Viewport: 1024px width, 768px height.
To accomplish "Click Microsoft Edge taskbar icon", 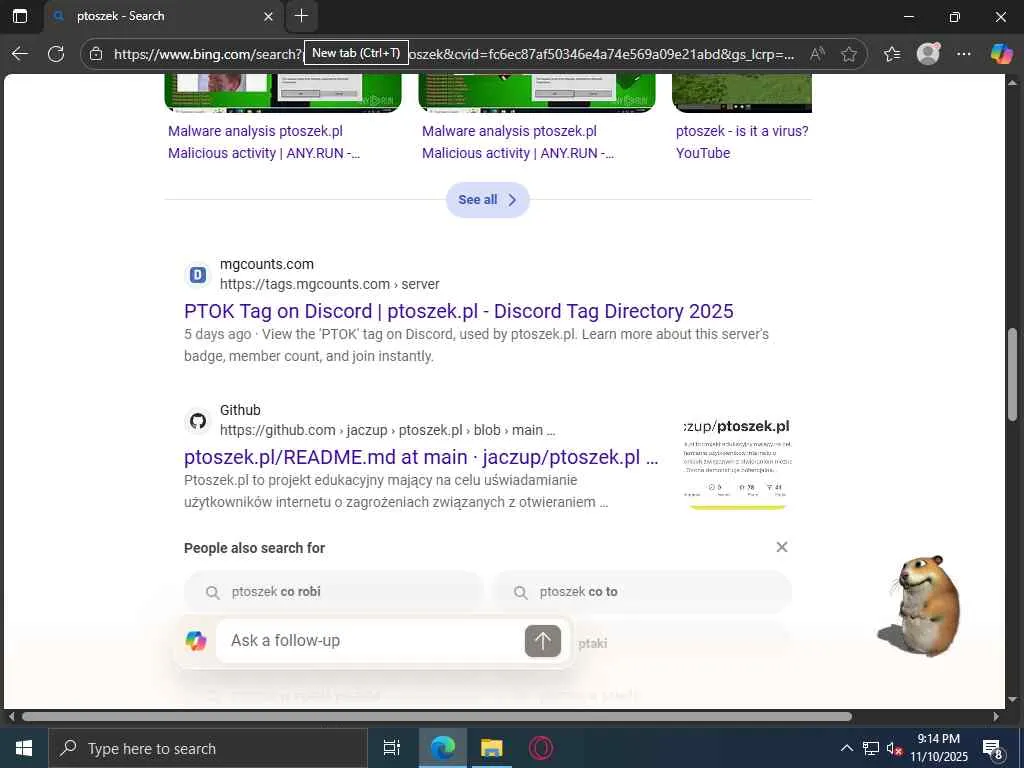I will [443, 748].
